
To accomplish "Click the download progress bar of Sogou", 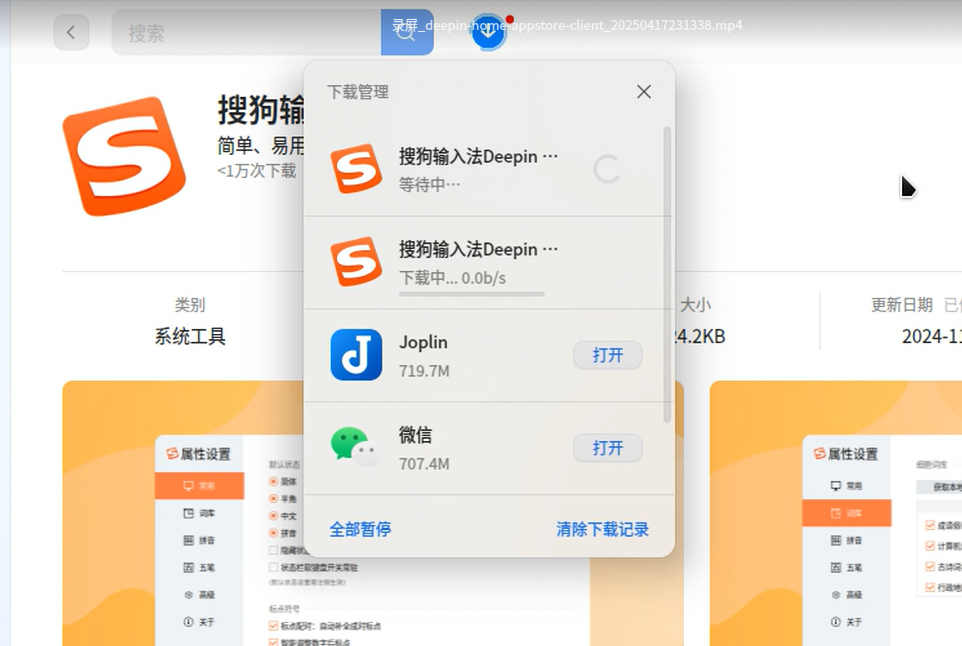I will tap(472, 294).
